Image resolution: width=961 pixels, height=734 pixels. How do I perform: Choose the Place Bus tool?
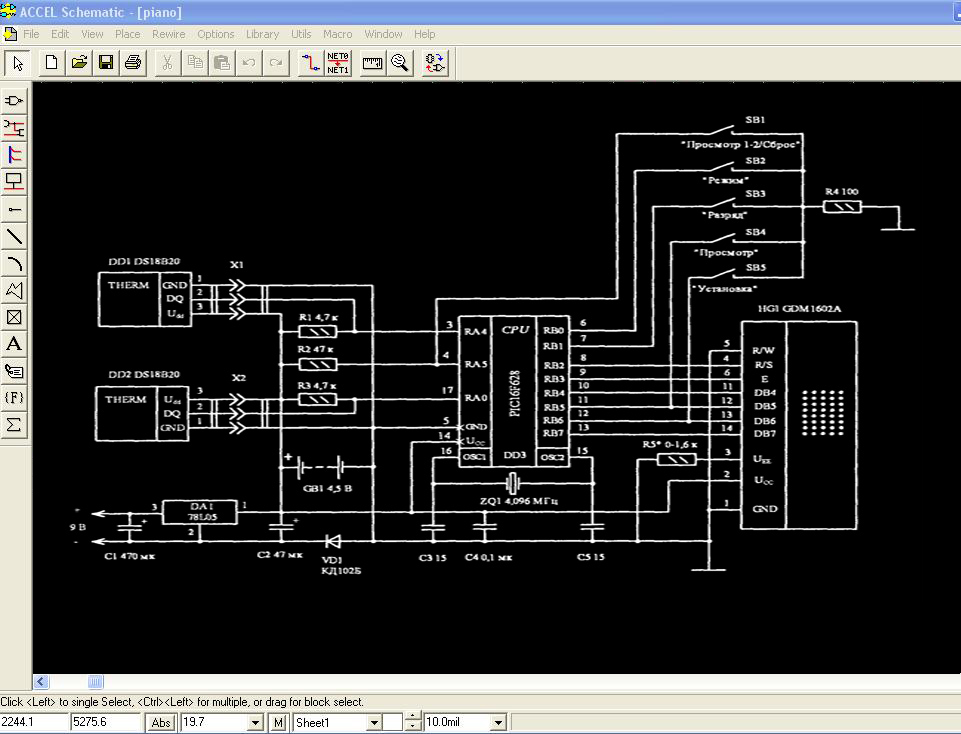(x=15, y=155)
